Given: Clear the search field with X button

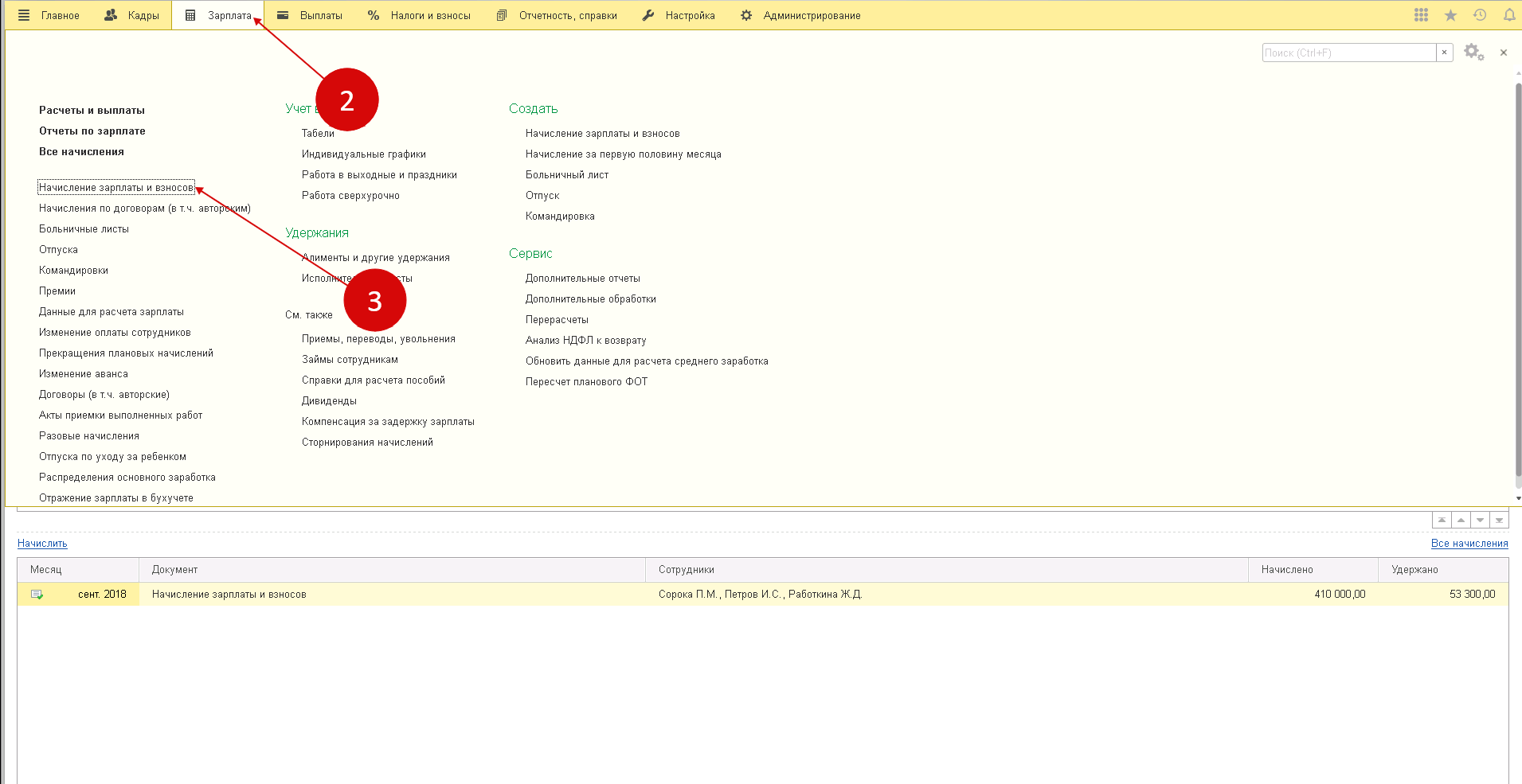Looking at the screenshot, I should (x=1444, y=53).
